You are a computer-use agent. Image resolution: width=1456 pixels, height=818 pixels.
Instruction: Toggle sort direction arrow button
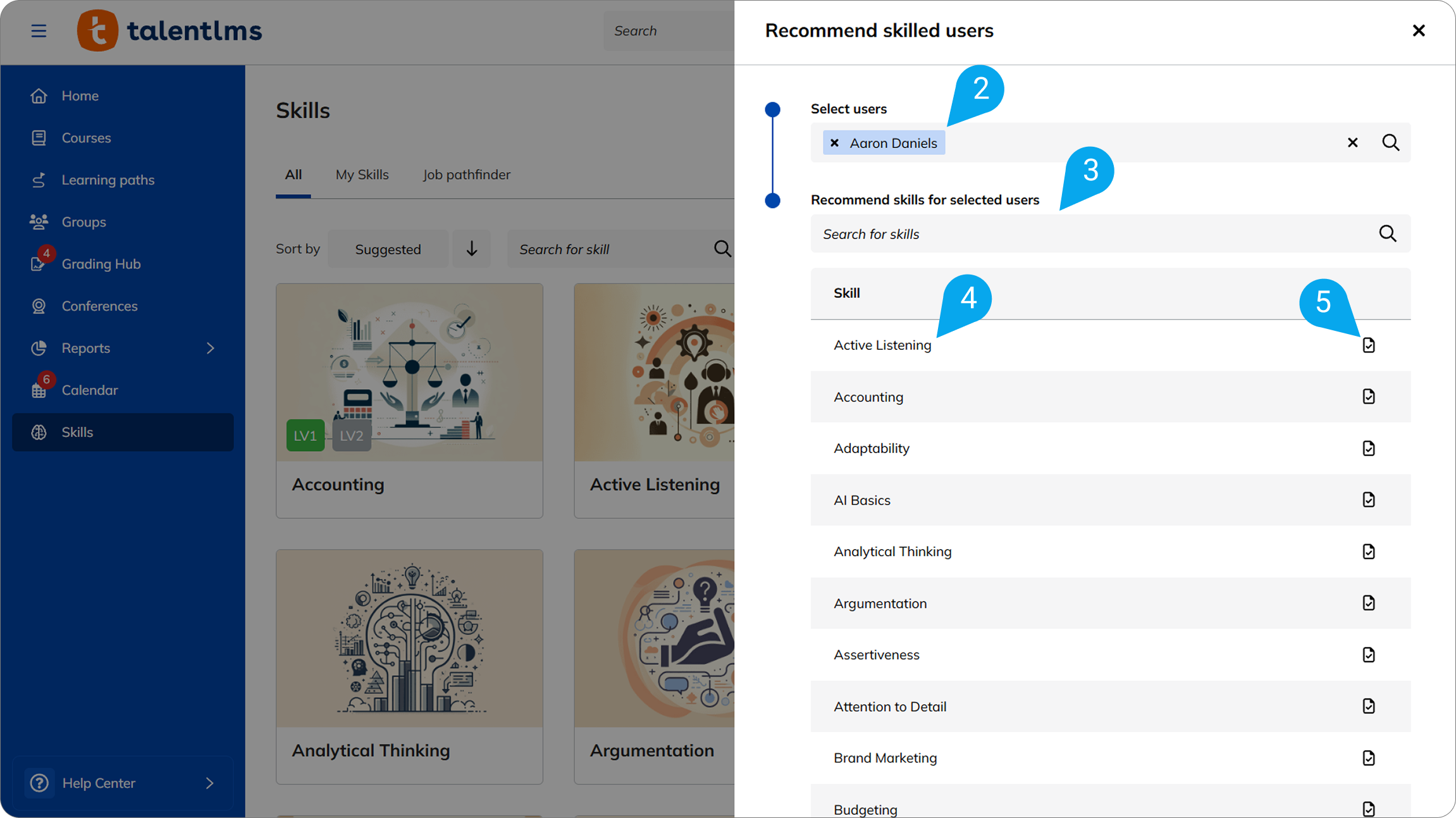(x=471, y=249)
